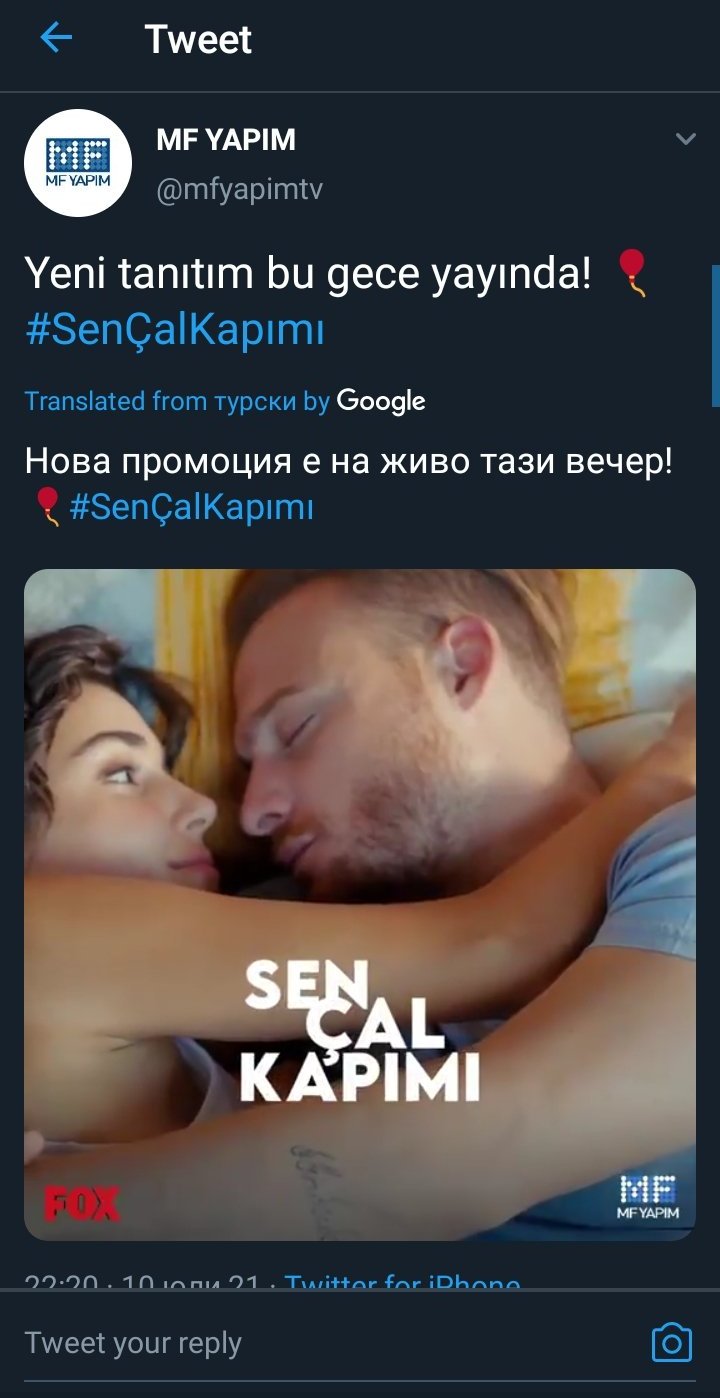This screenshot has width=720, height=1398.
Task: Open the Twitter for iPhone source link
Action: point(402,1280)
